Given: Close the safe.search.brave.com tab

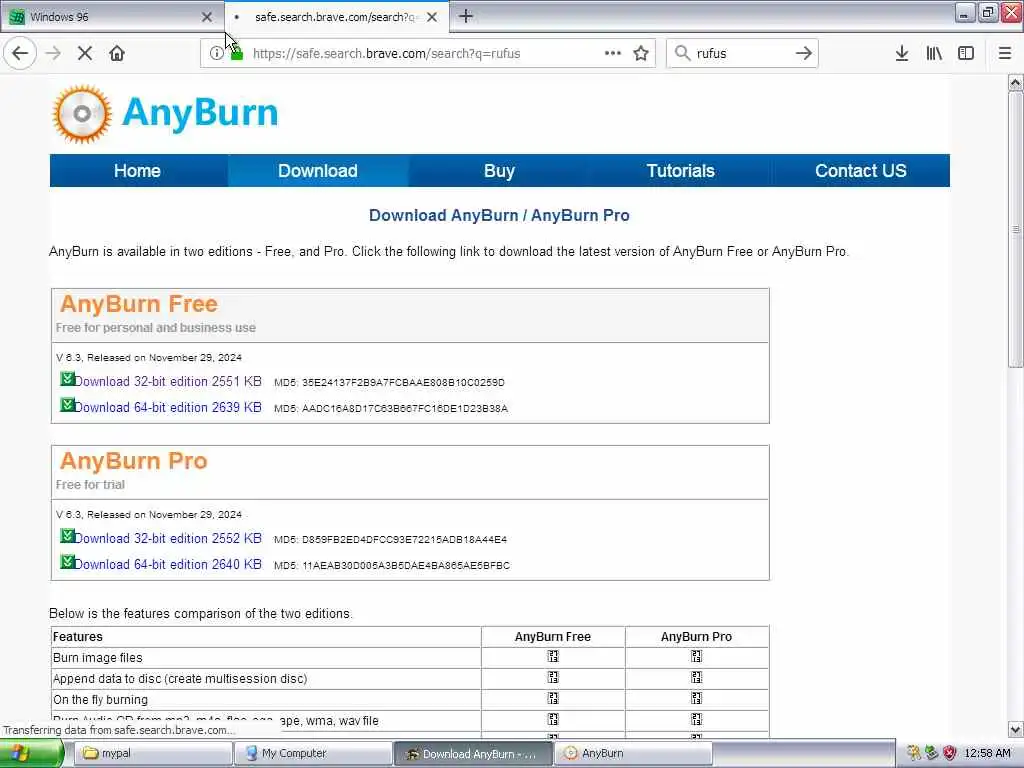Looking at the screenshot, I should 432,17.
